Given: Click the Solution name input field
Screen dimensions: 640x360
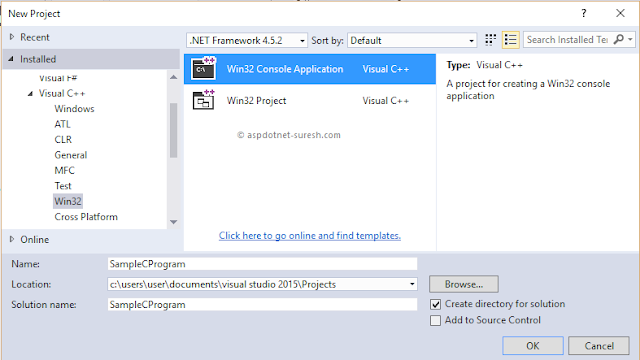Looking at the screenshot, I should [262, 304].
